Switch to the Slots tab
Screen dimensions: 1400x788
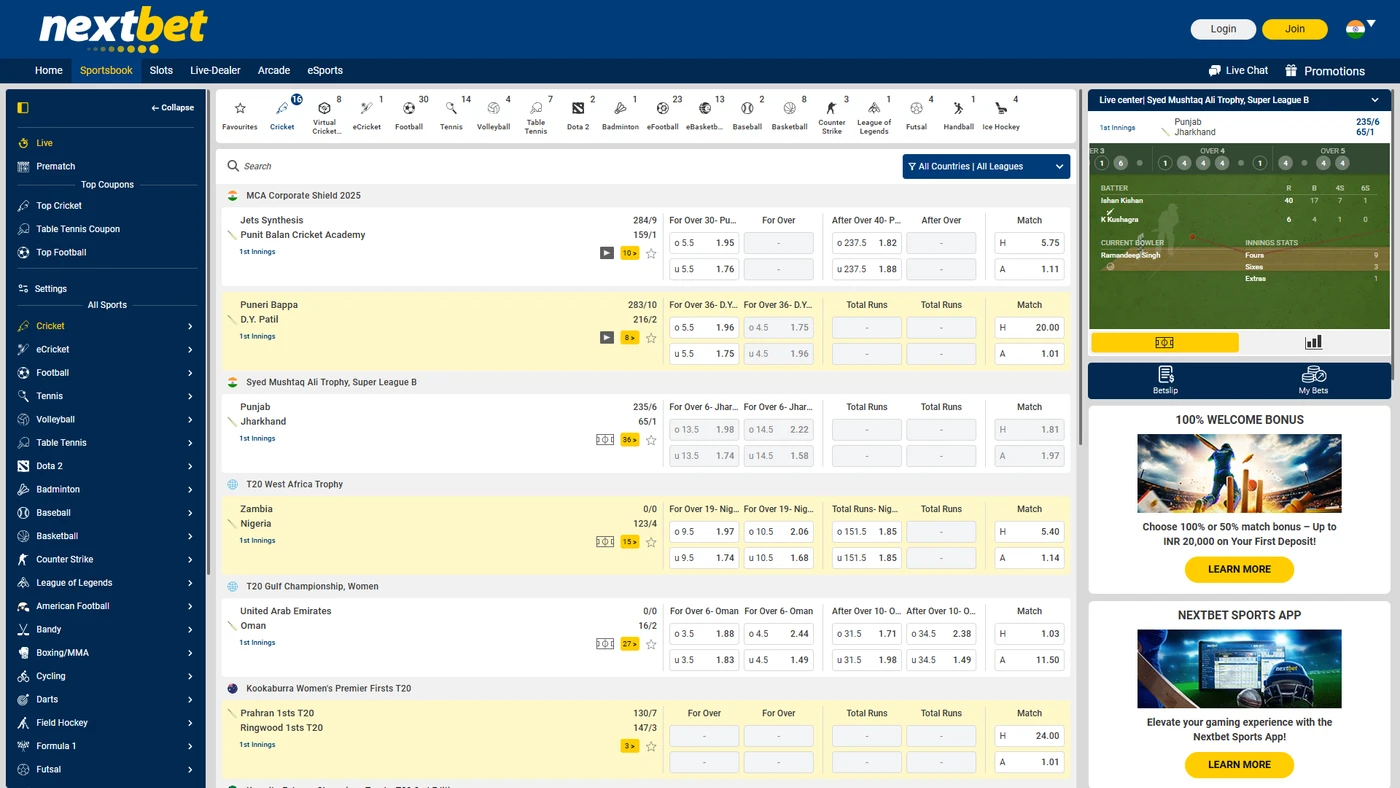click(x=160, y=70)
